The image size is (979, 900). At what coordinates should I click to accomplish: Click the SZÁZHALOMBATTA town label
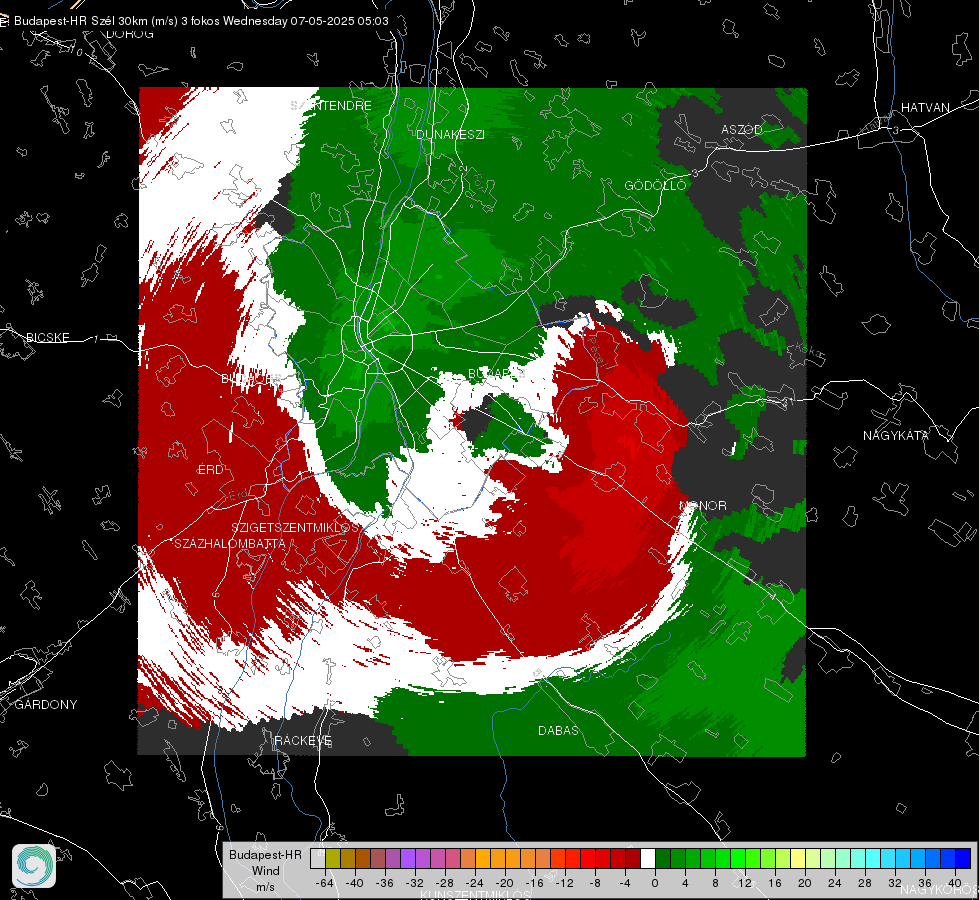(x=230, y=544)
